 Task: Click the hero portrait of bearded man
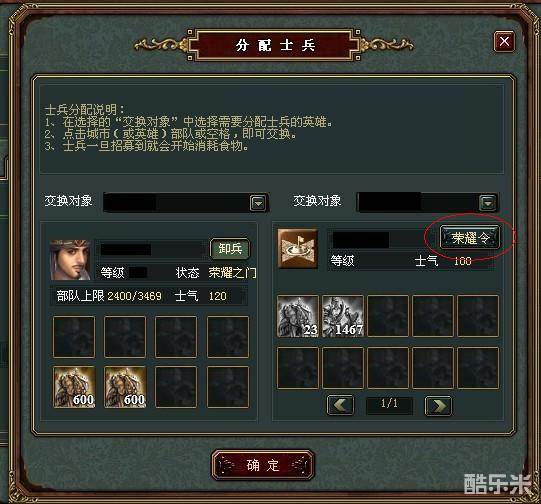click(x=70, y=259)
